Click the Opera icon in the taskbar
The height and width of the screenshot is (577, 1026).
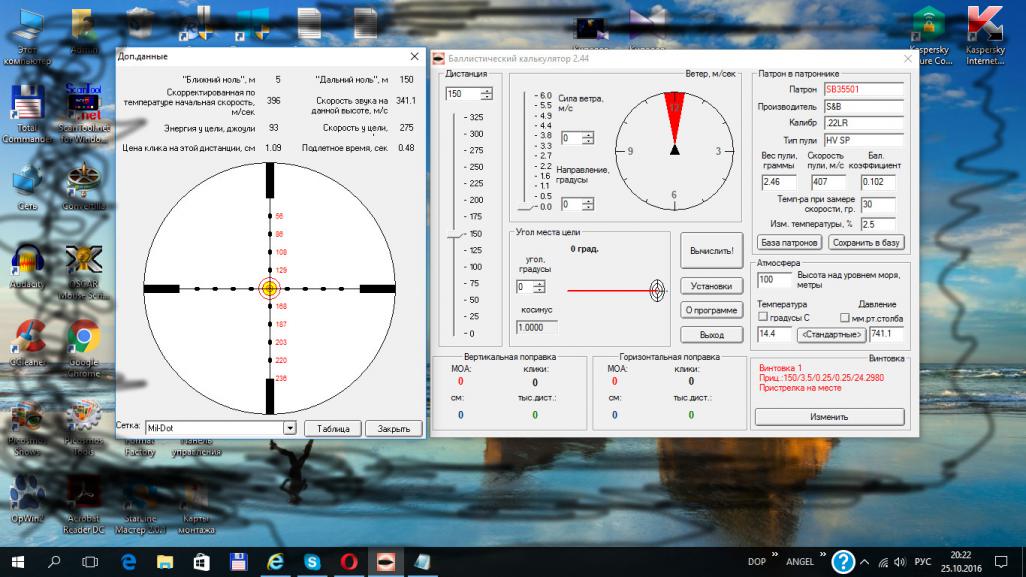pyautogui.click(x=350, y=562)
